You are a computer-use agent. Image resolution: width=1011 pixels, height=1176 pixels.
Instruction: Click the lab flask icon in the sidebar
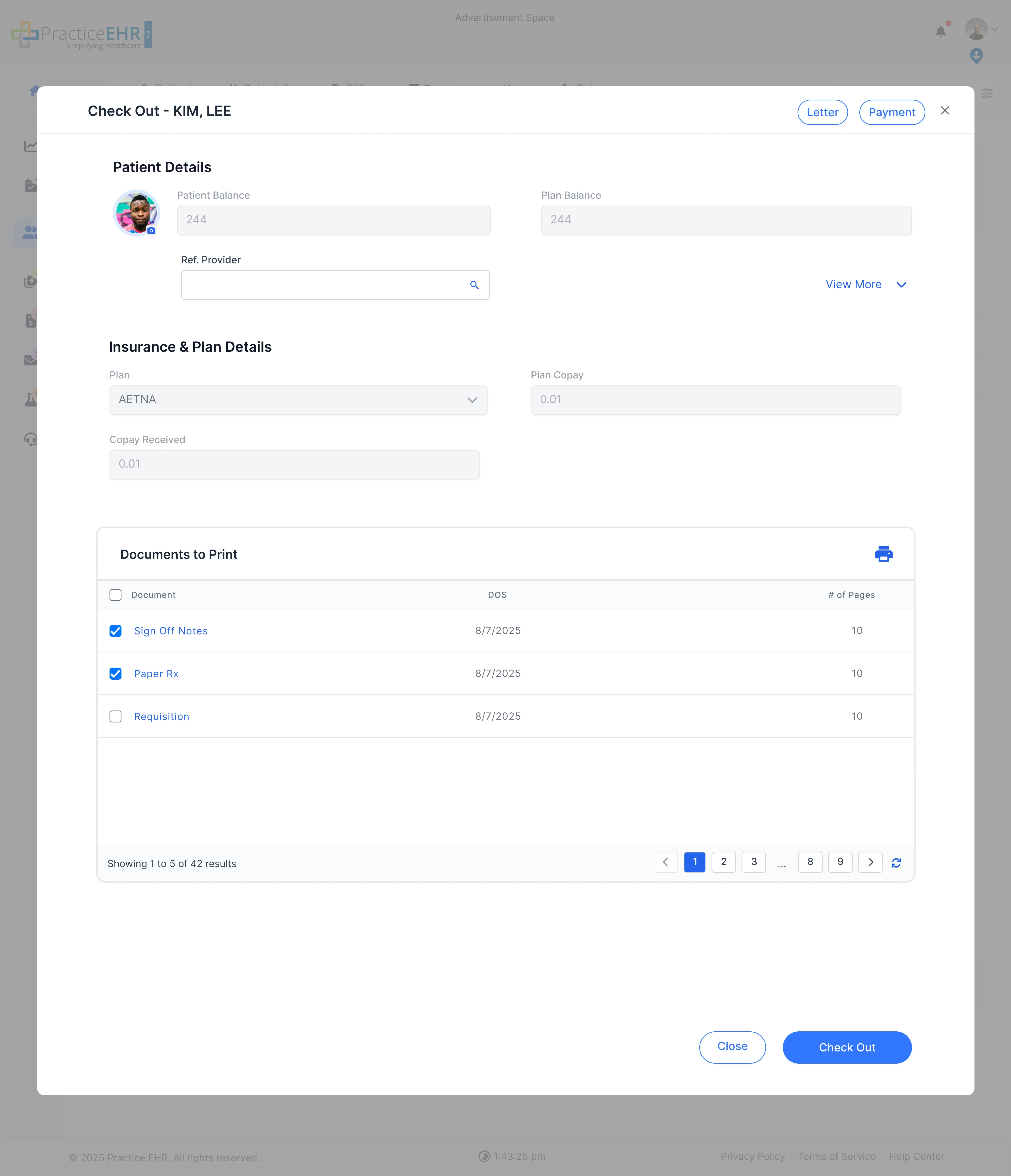[x=31, y=399]
